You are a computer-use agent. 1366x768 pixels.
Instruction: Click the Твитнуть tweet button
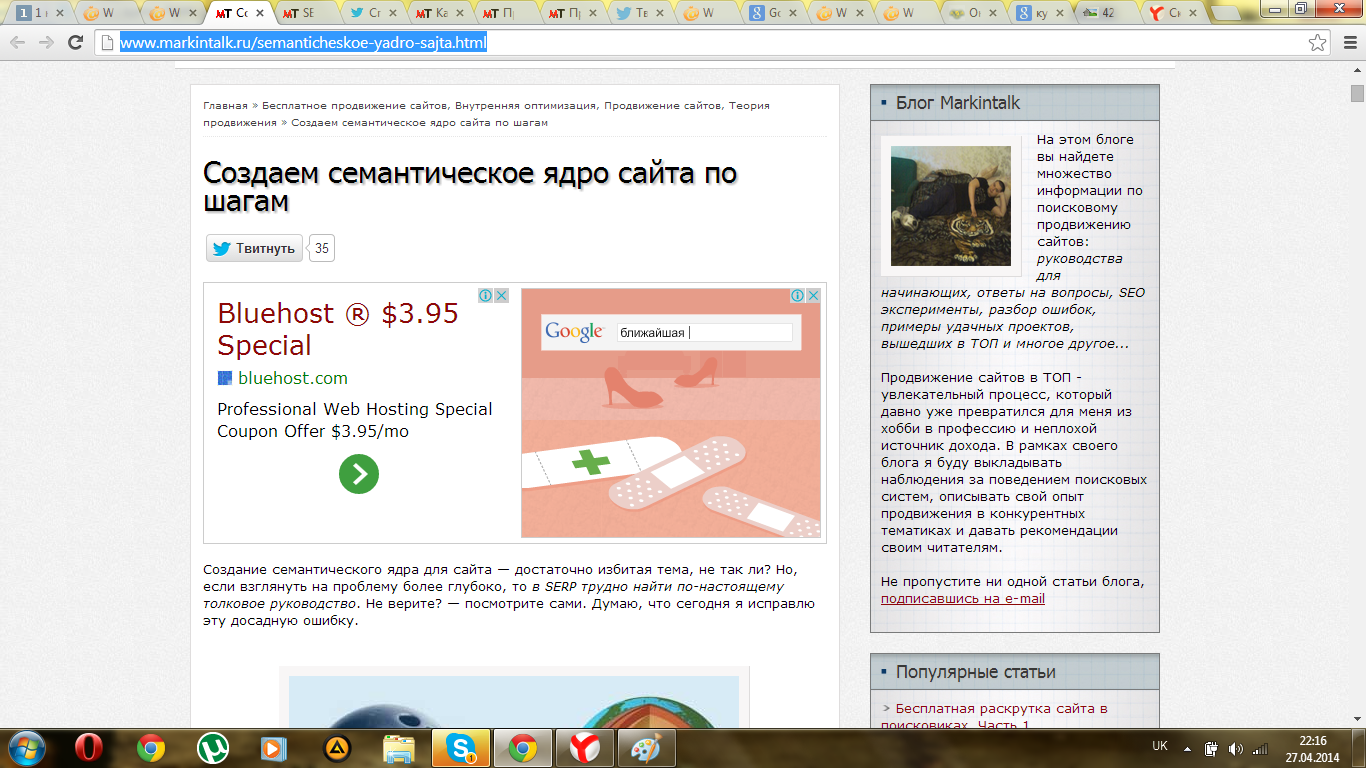click(254, 248)
